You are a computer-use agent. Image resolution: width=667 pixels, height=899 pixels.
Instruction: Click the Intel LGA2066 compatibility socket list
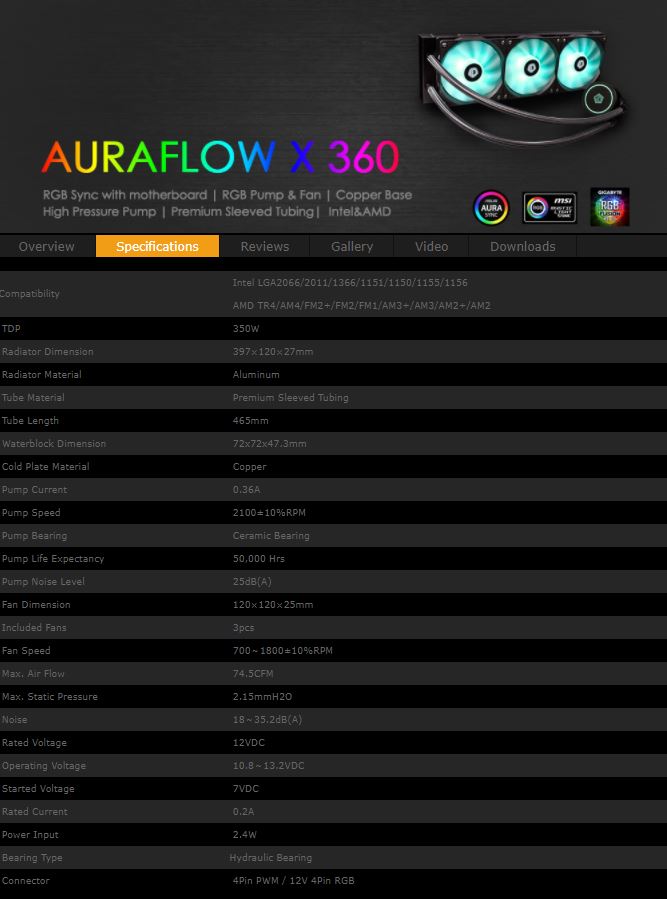pos(350,283)
